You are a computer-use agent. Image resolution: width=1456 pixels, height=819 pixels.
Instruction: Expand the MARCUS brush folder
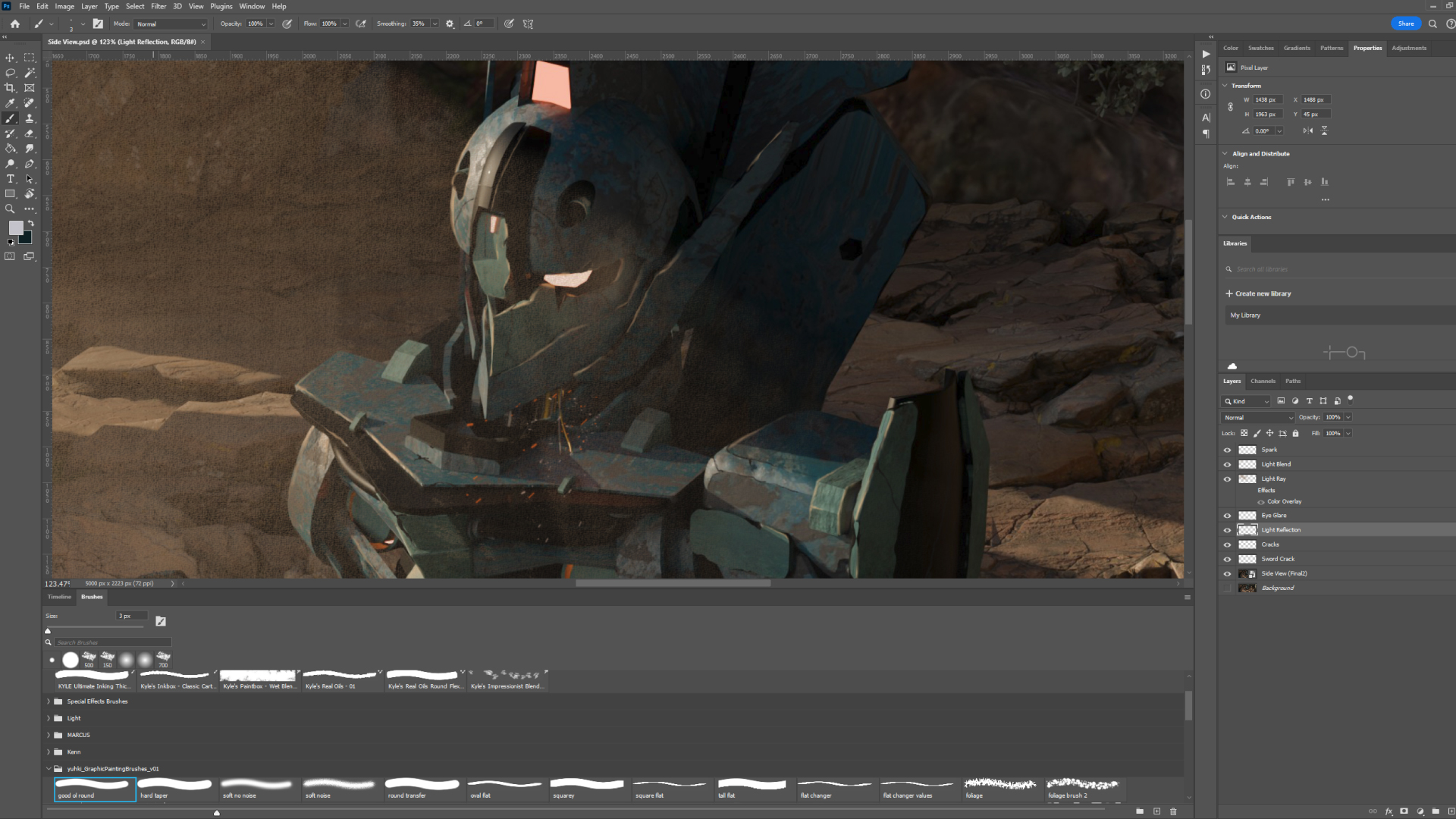(49, 735)
